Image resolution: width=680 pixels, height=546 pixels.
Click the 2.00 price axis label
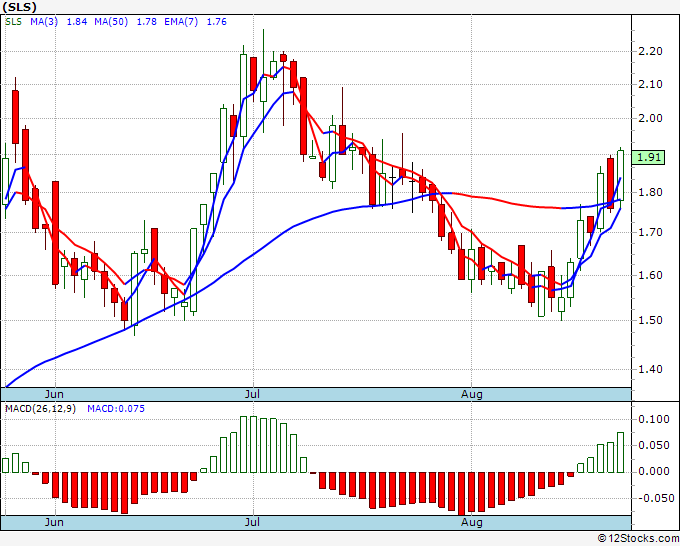(x=651, y=118)
